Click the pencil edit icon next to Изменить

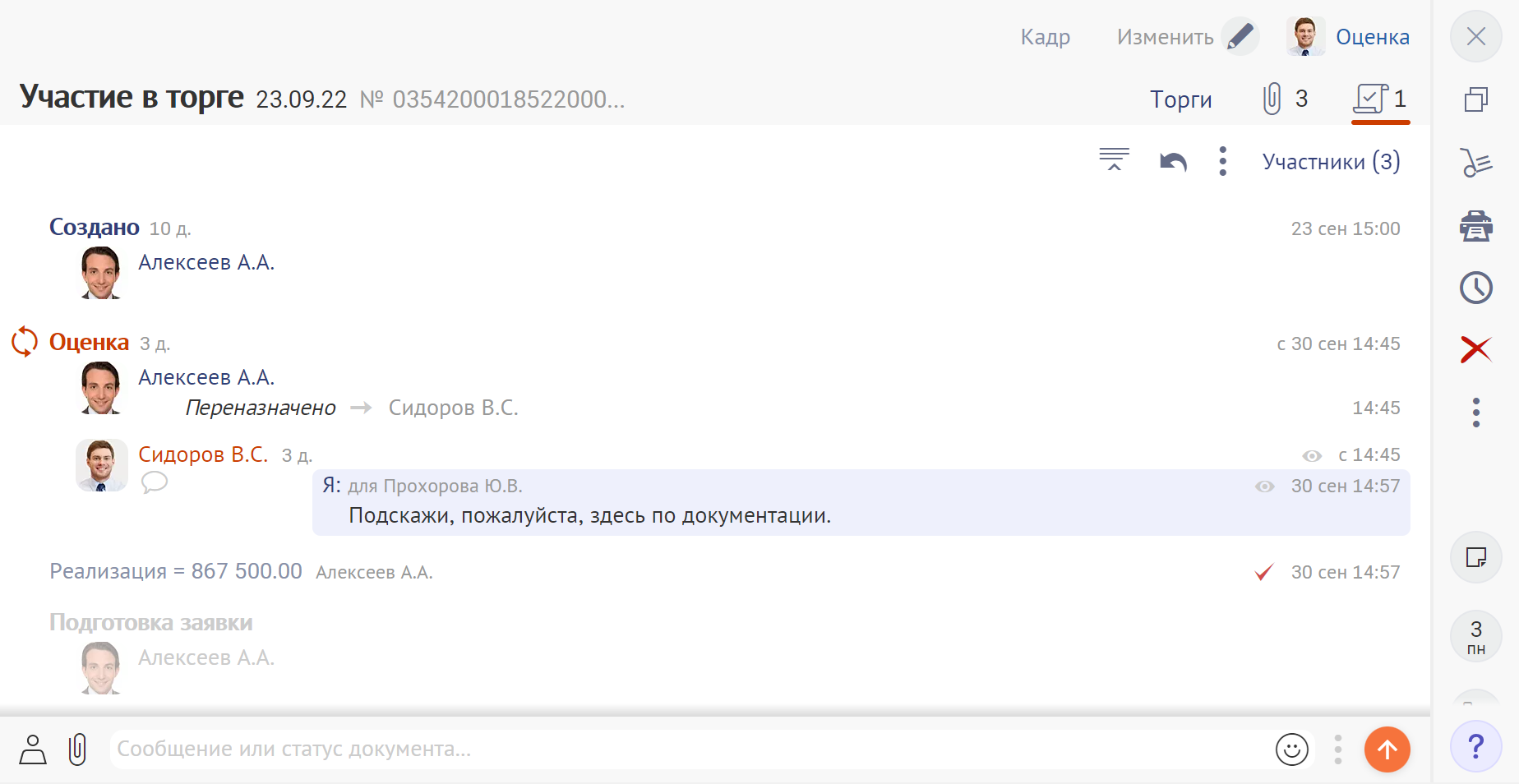pos(1240,37)
